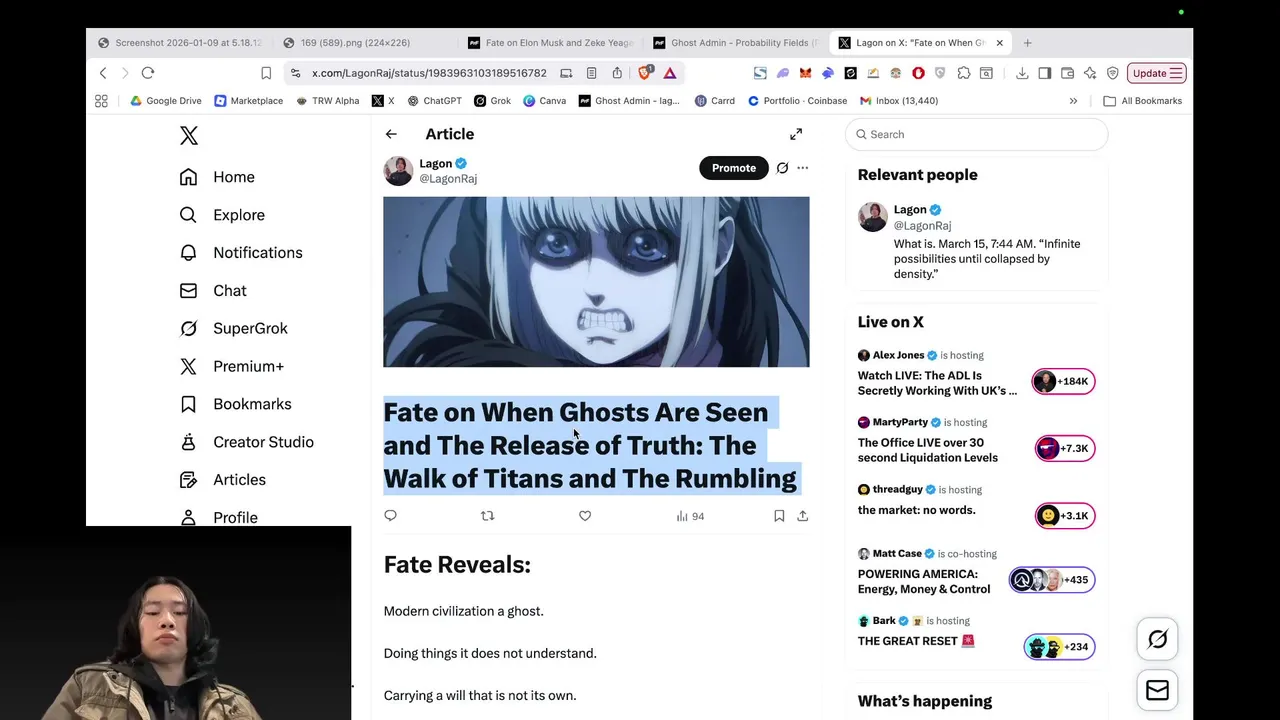1280x720 pixels.
Task: Open the floating Messages envelope button
Action: click(1157, 690)
